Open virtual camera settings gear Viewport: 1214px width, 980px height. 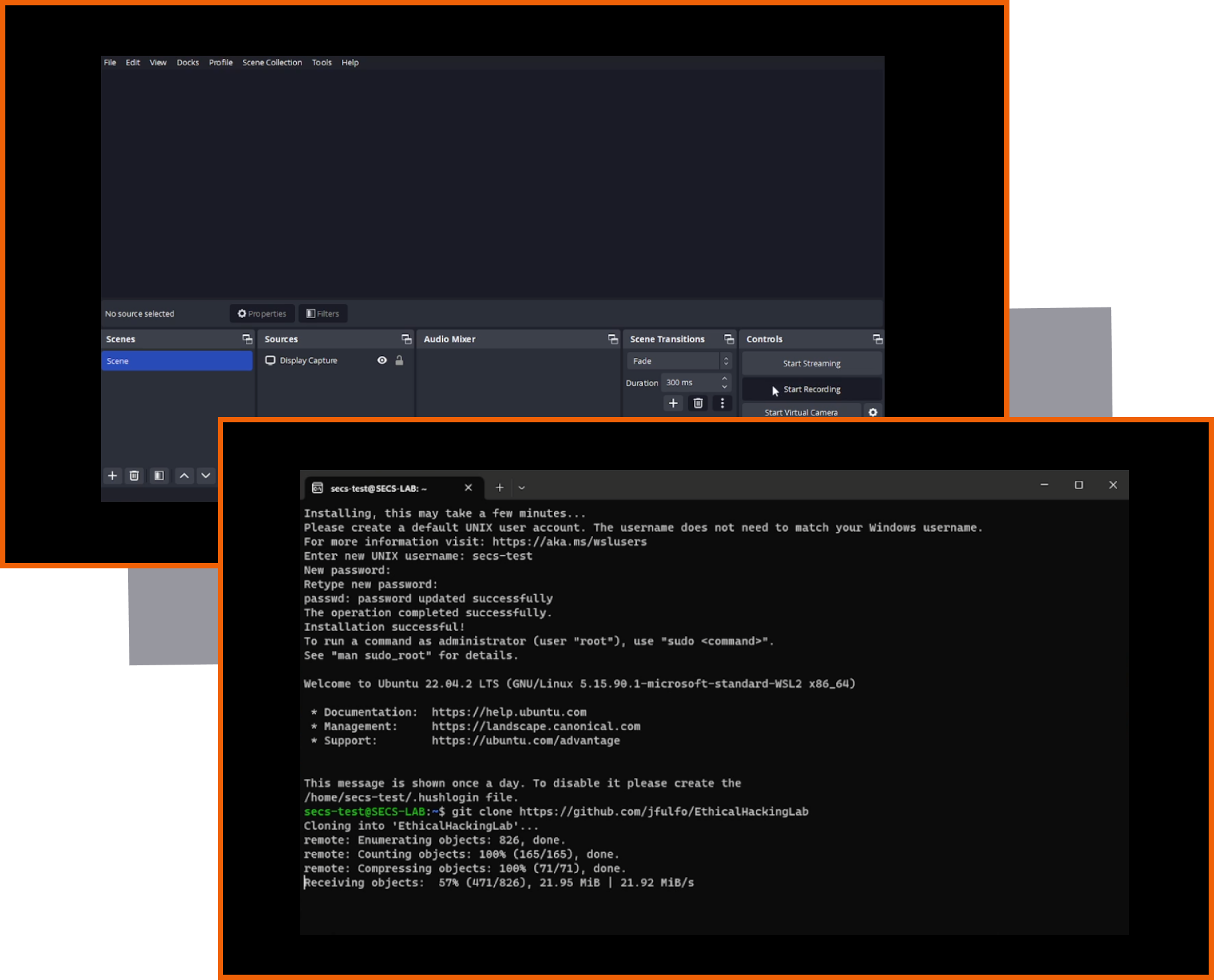coord(873,412)
